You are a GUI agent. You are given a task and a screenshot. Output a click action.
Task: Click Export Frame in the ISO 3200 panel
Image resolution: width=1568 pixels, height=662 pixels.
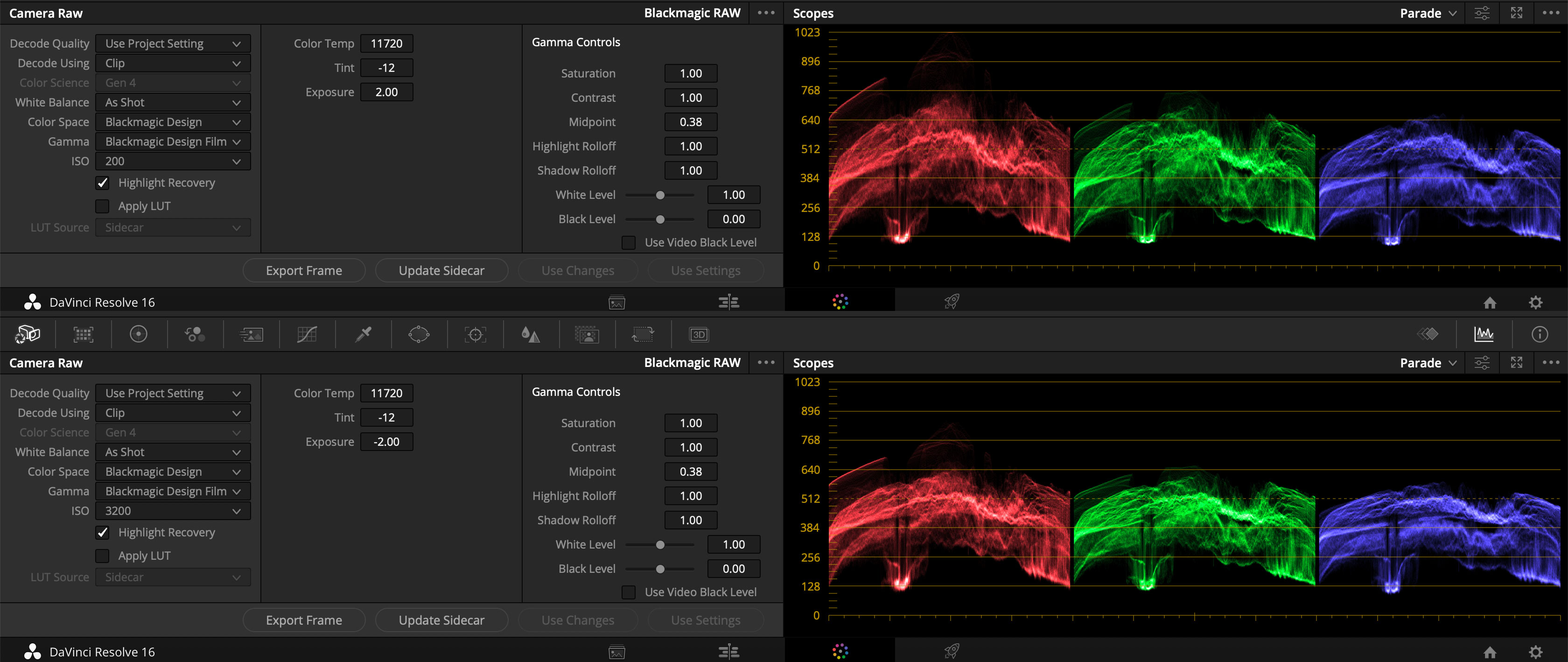(304, 620)
